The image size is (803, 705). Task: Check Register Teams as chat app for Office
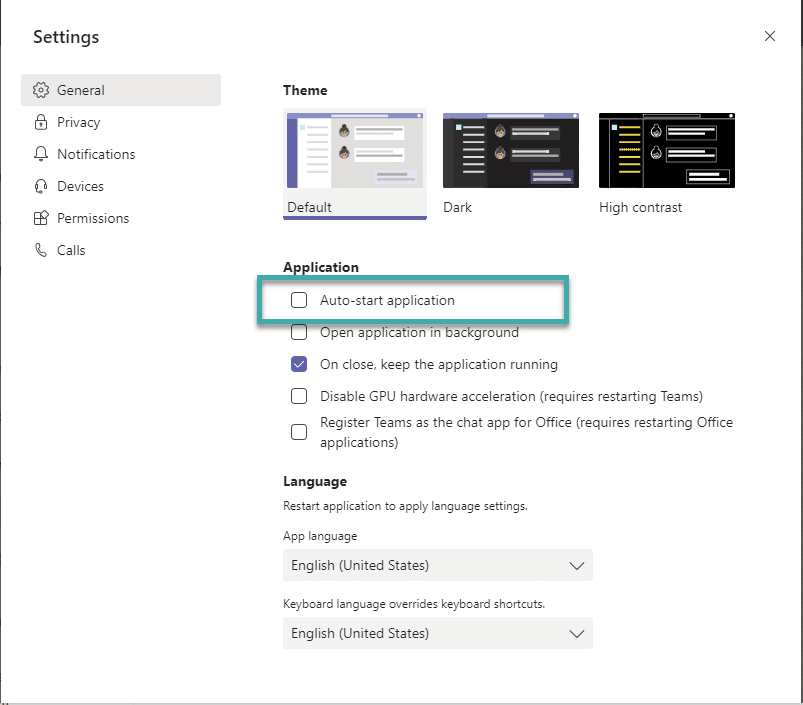[299, 432]
